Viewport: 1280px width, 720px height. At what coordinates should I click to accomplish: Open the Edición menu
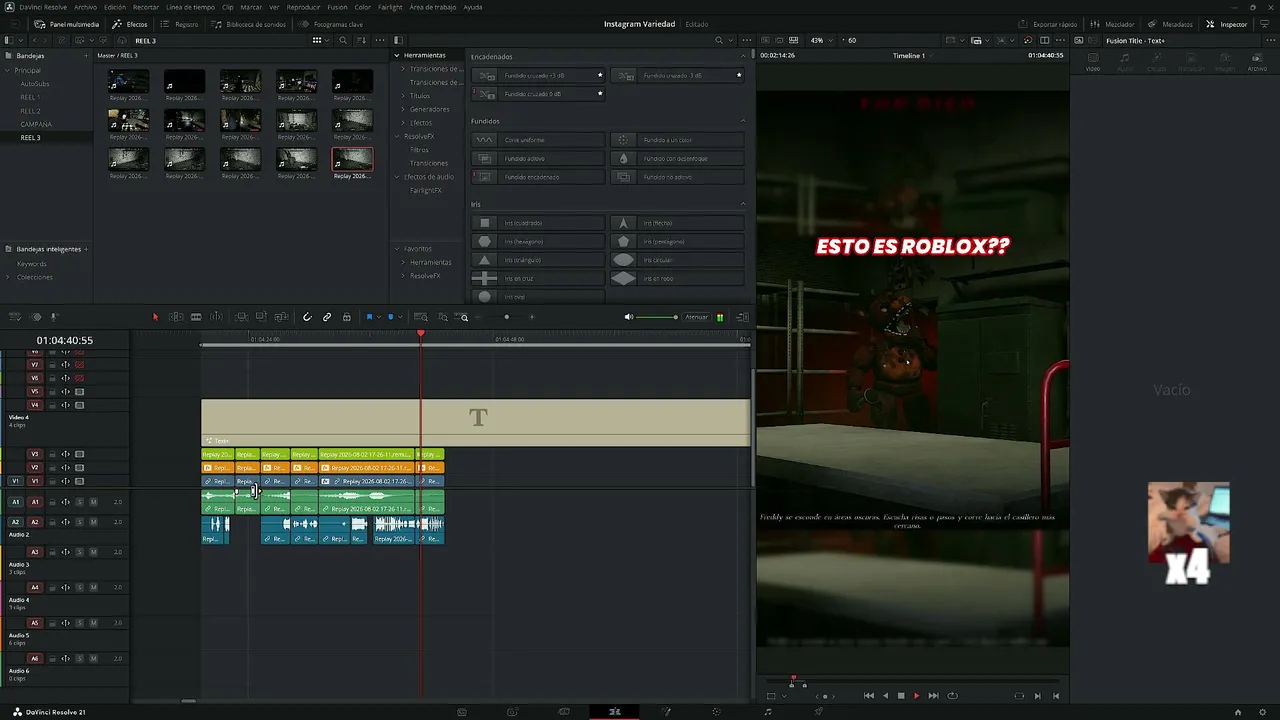[115, 7]
